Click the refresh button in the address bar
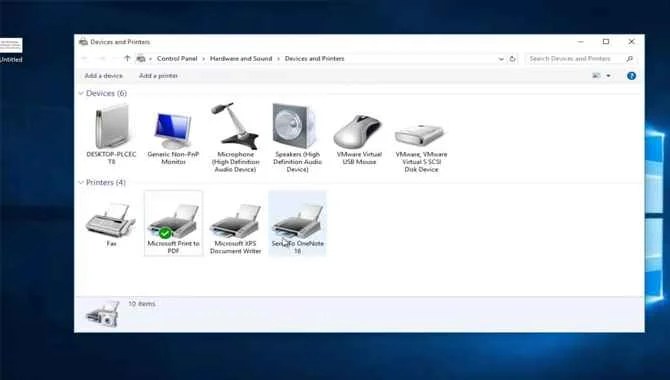Screen dimensions: 670x380 coord(512,59)
